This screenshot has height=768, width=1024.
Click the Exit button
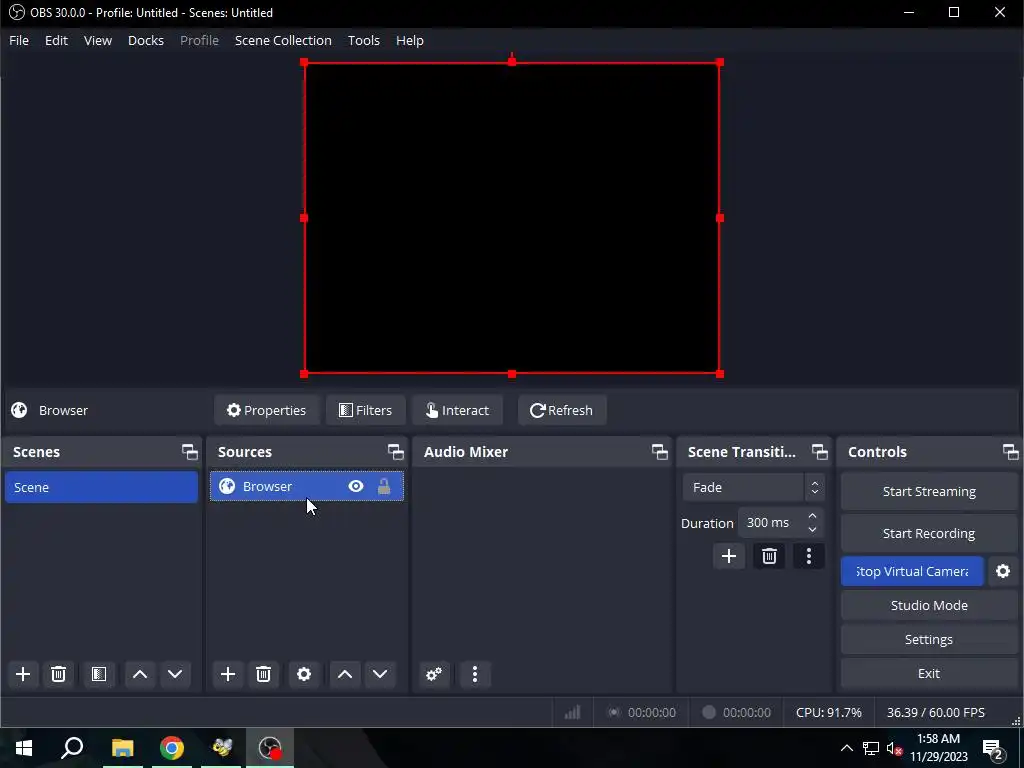(x=929, y=673)
